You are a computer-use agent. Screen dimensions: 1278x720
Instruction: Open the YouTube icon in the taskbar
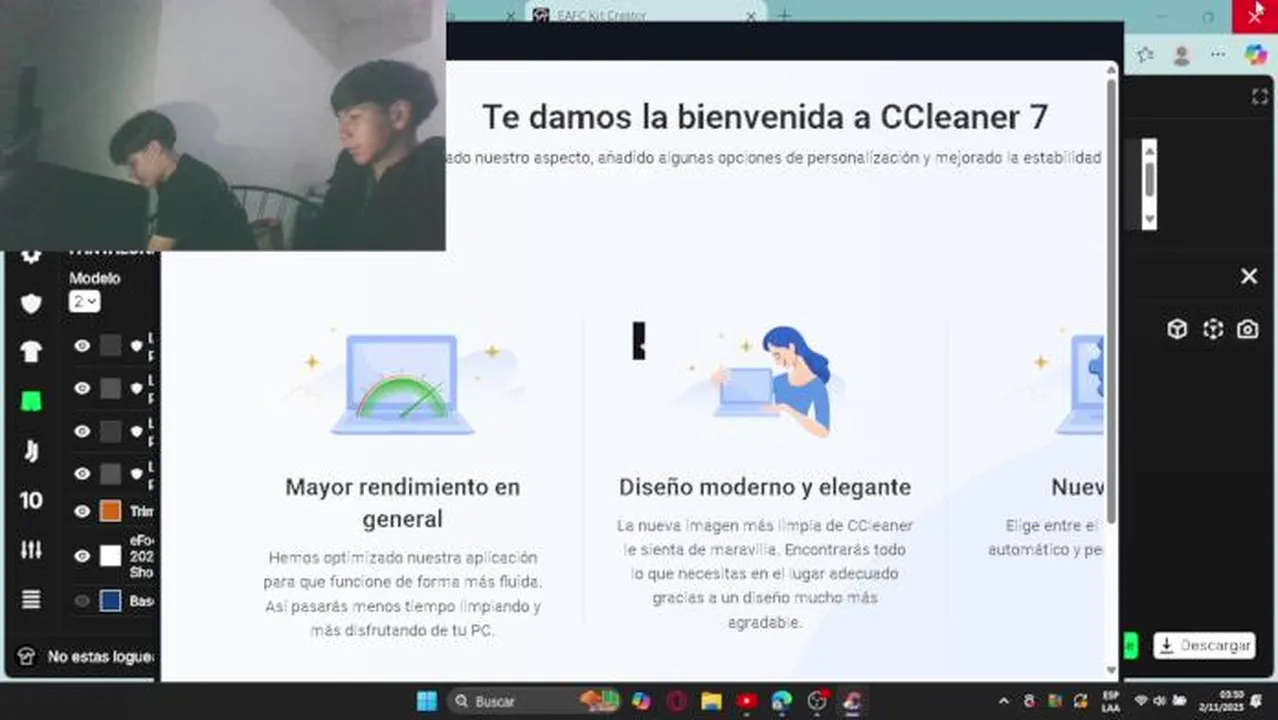click(747, 701)
